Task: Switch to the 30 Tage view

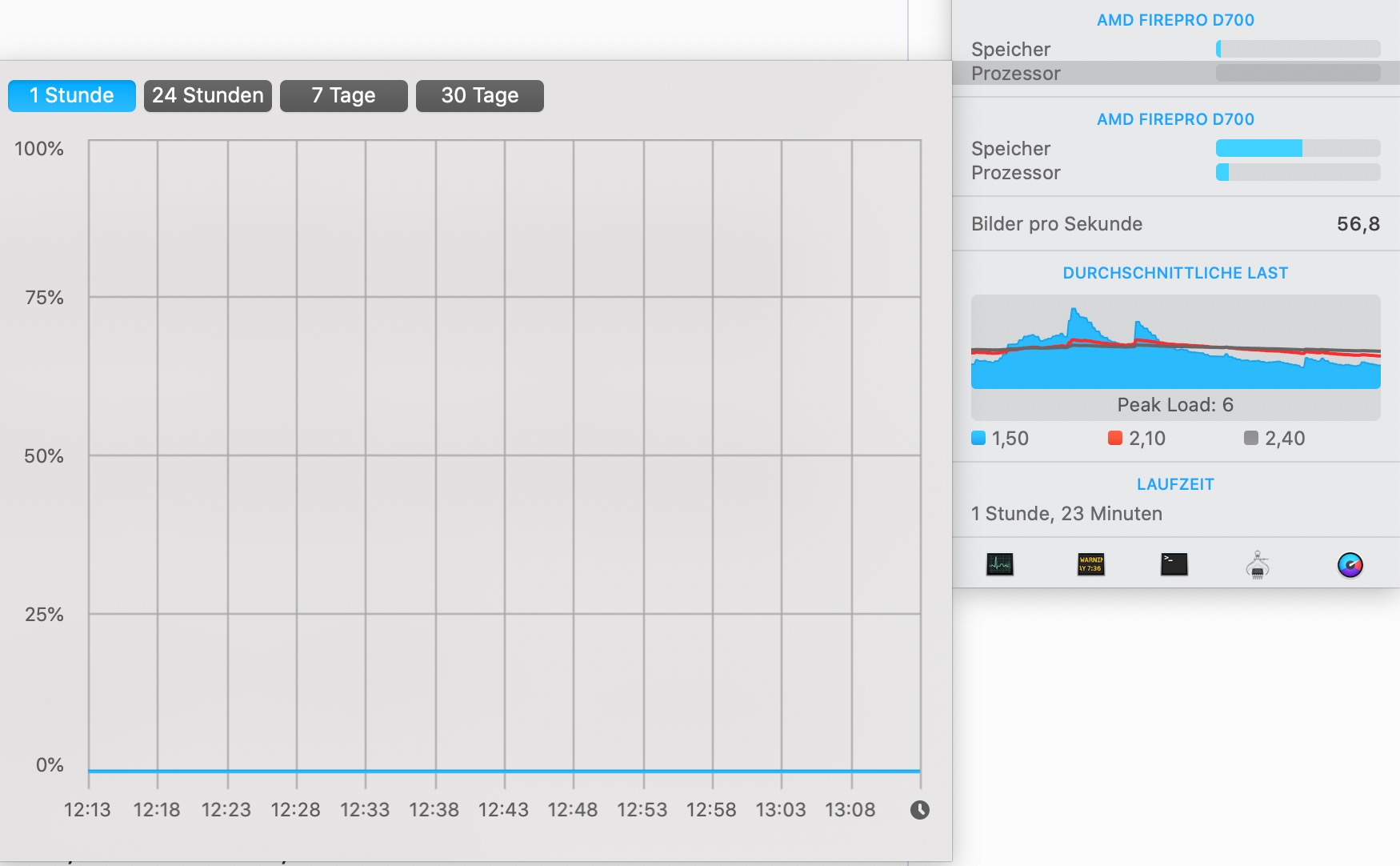Action: [480, 96]
